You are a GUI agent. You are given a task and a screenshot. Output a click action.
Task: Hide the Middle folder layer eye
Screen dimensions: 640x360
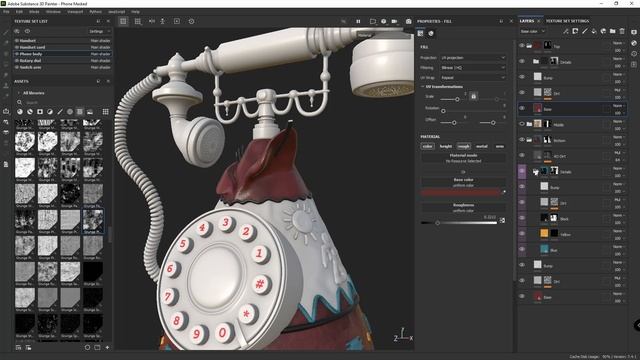point(522,124)
